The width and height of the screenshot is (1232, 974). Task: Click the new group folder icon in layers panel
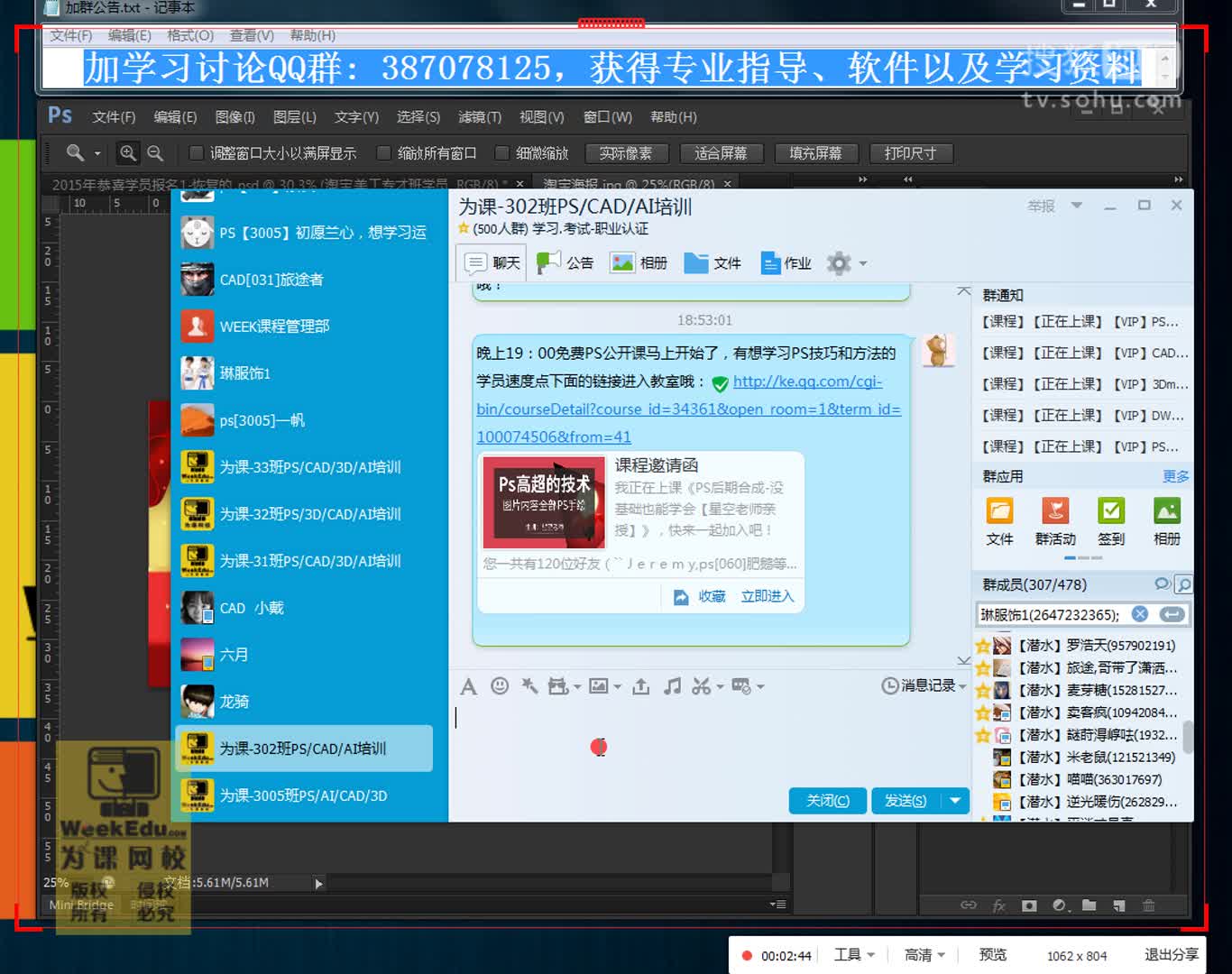[x=1089, y=905]
